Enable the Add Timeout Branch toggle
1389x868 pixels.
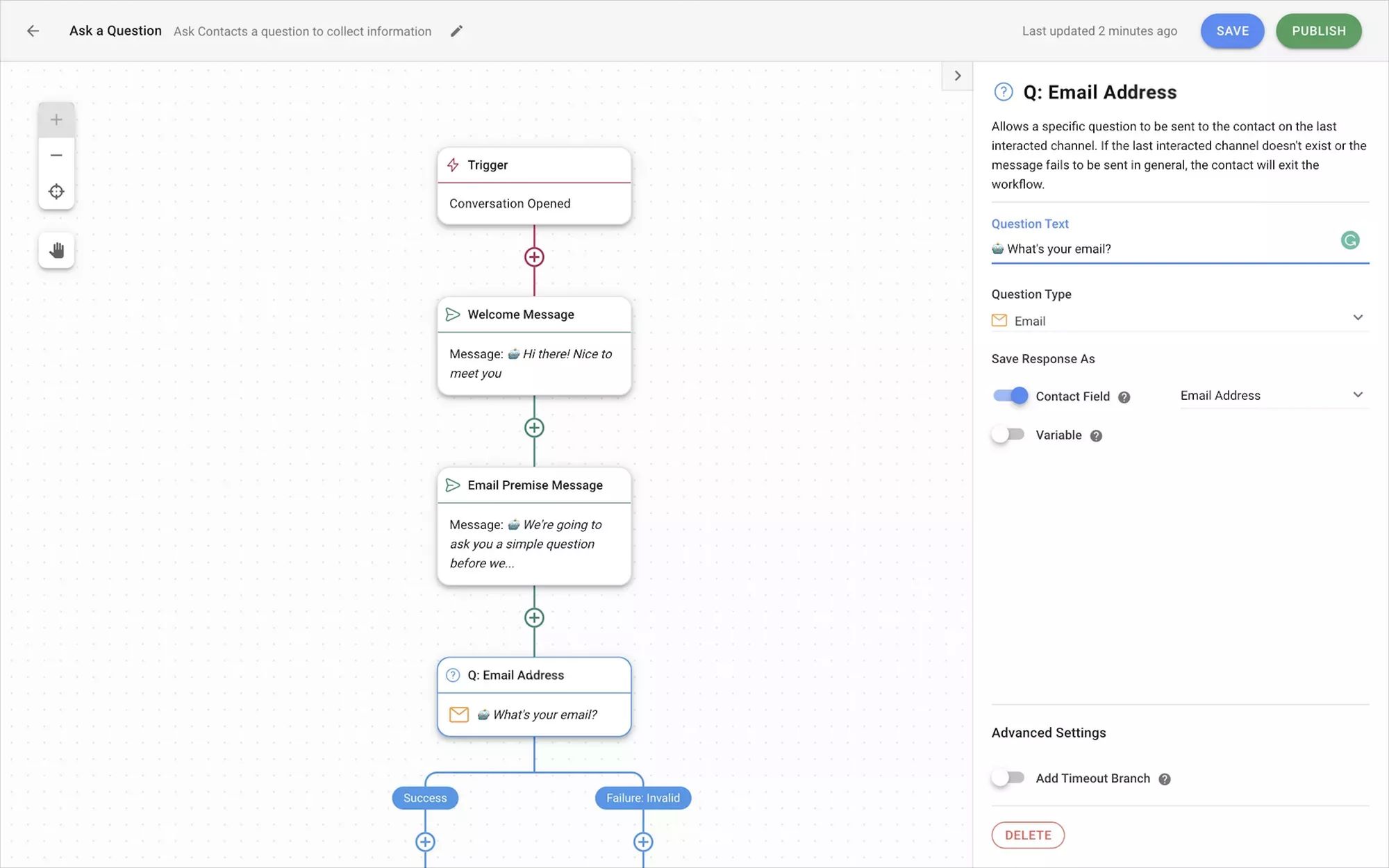pos(1007,777)
